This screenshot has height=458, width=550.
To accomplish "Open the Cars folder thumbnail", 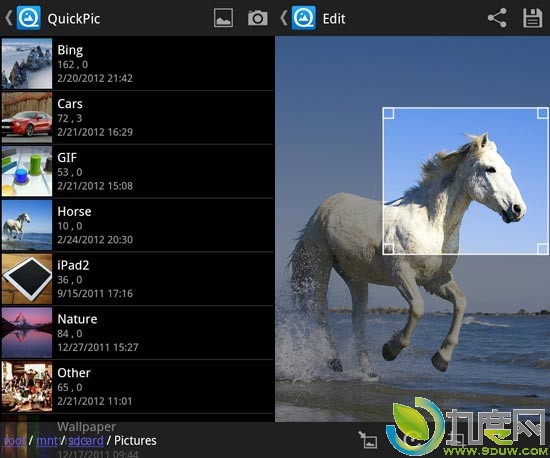I will [x=27, y=117].
